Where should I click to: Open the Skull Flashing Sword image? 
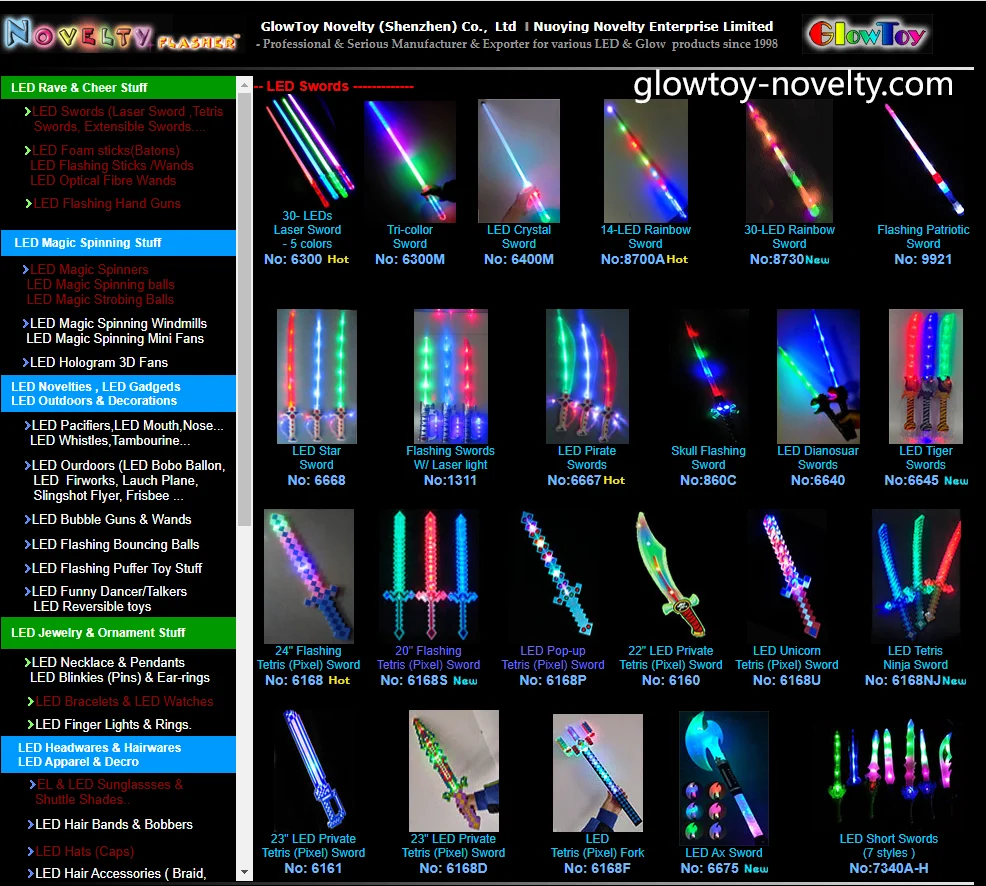709,377
